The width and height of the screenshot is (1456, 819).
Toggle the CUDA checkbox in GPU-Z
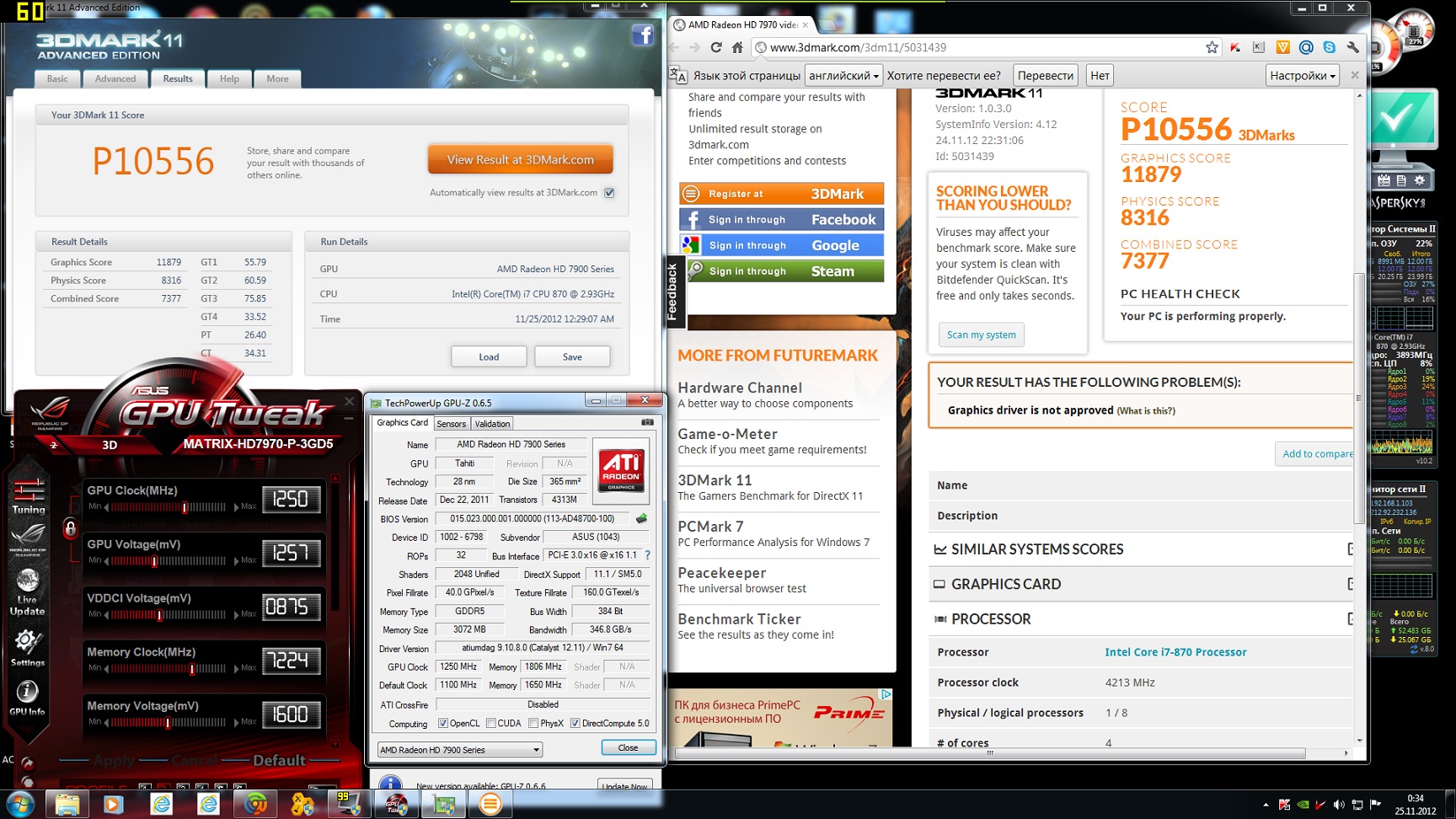(x=491, y=723)
